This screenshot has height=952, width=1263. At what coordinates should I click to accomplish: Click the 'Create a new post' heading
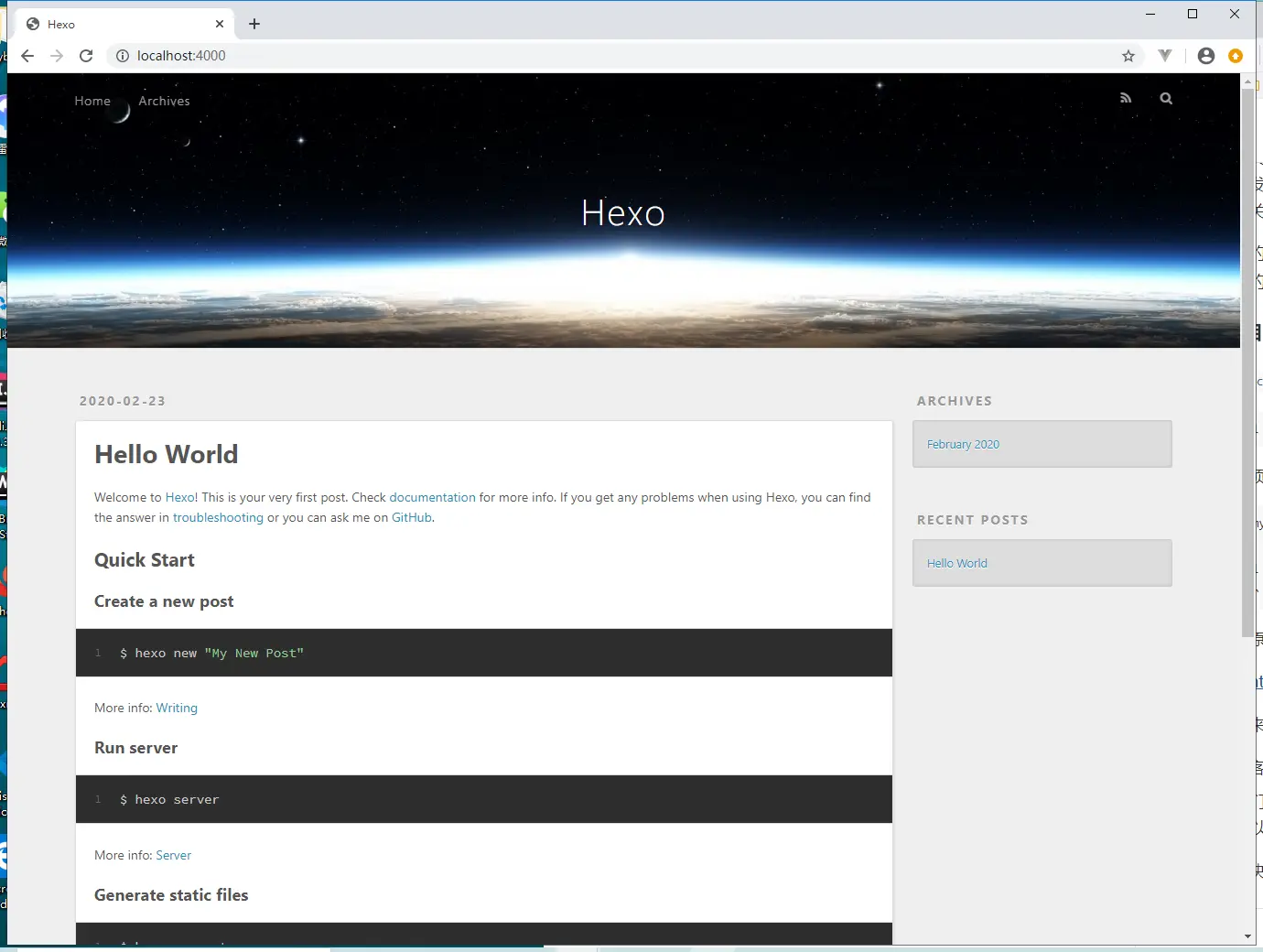(164, 601)
